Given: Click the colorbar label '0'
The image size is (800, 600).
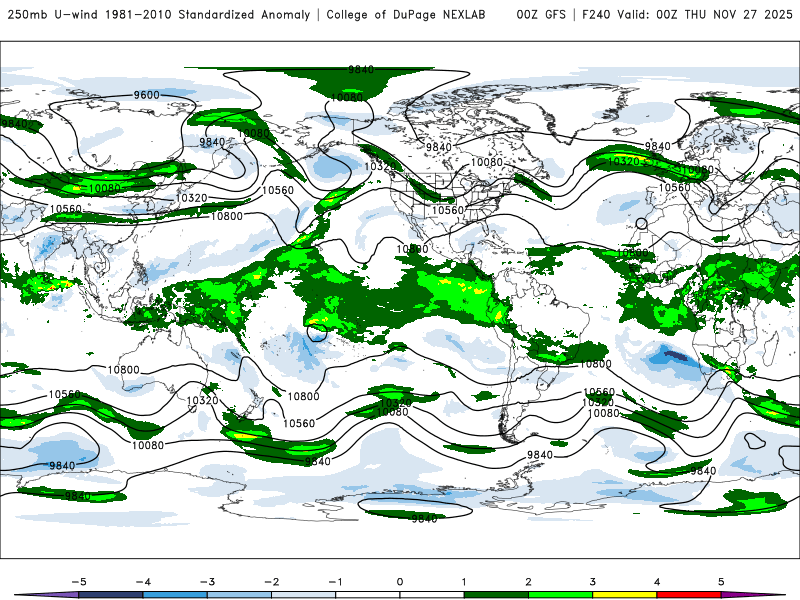Looking at the screenshot, I should 399,582.
